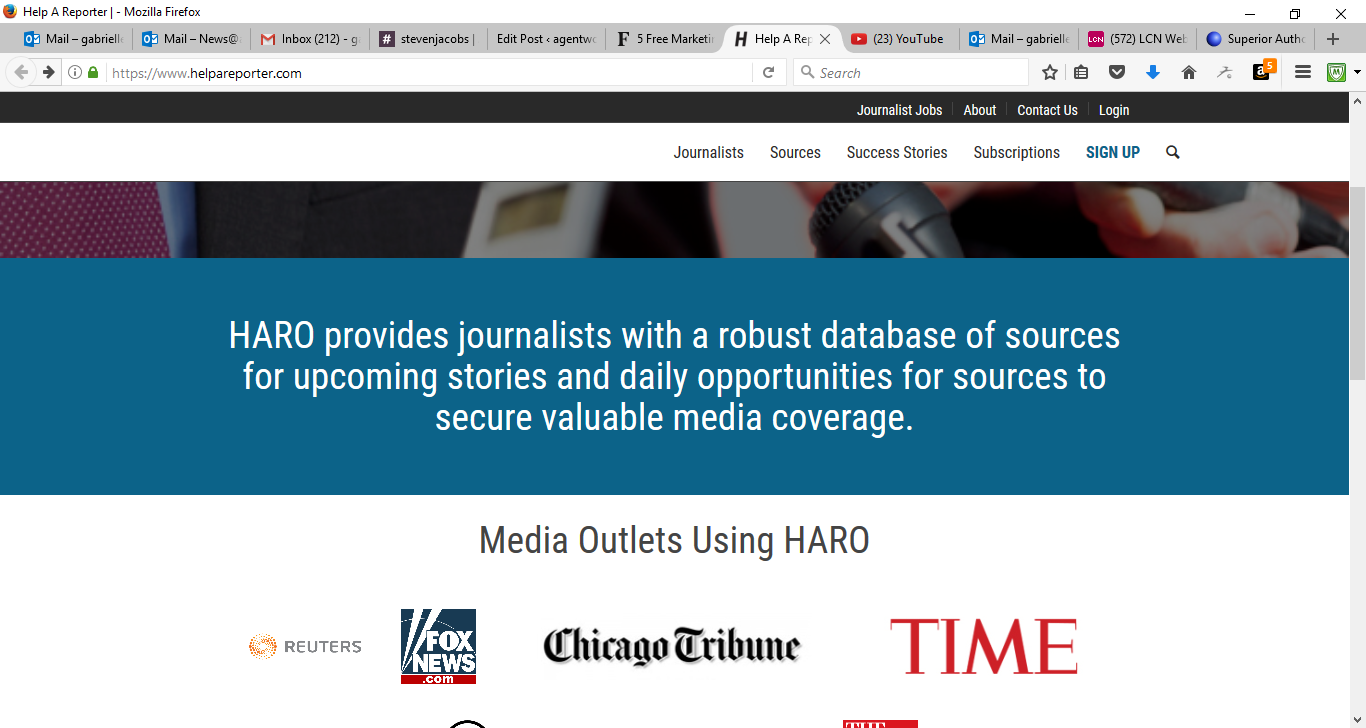Image resolution: width=1366 pixels, height=728 pixels.
Task: Switch to the stevenjacobs Slack tab
Action: click(427, 39)
